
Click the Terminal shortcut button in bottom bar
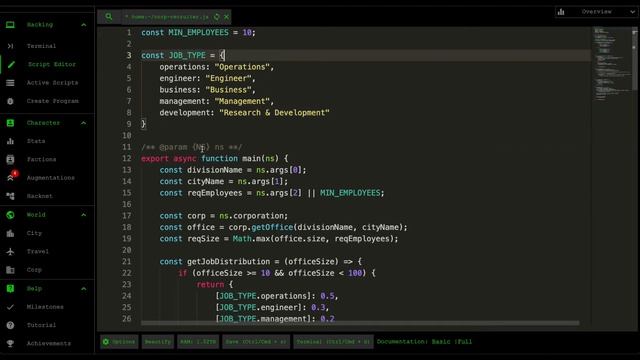[x=333, y=342]
